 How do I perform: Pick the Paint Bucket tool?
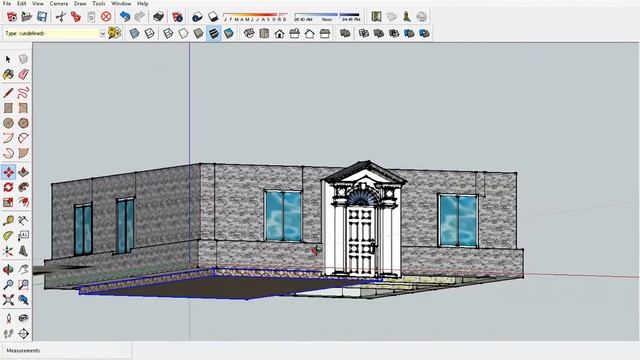pos(8,74)
